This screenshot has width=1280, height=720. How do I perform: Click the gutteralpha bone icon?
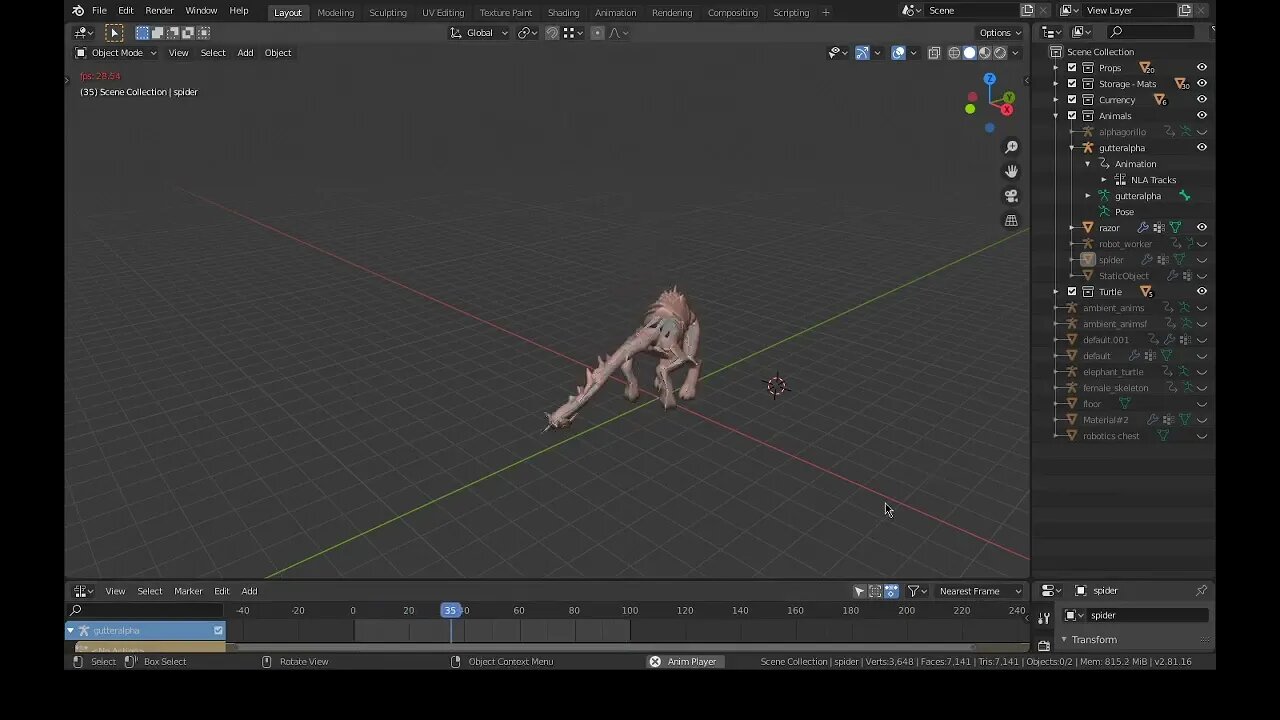tap(1184, 196)
